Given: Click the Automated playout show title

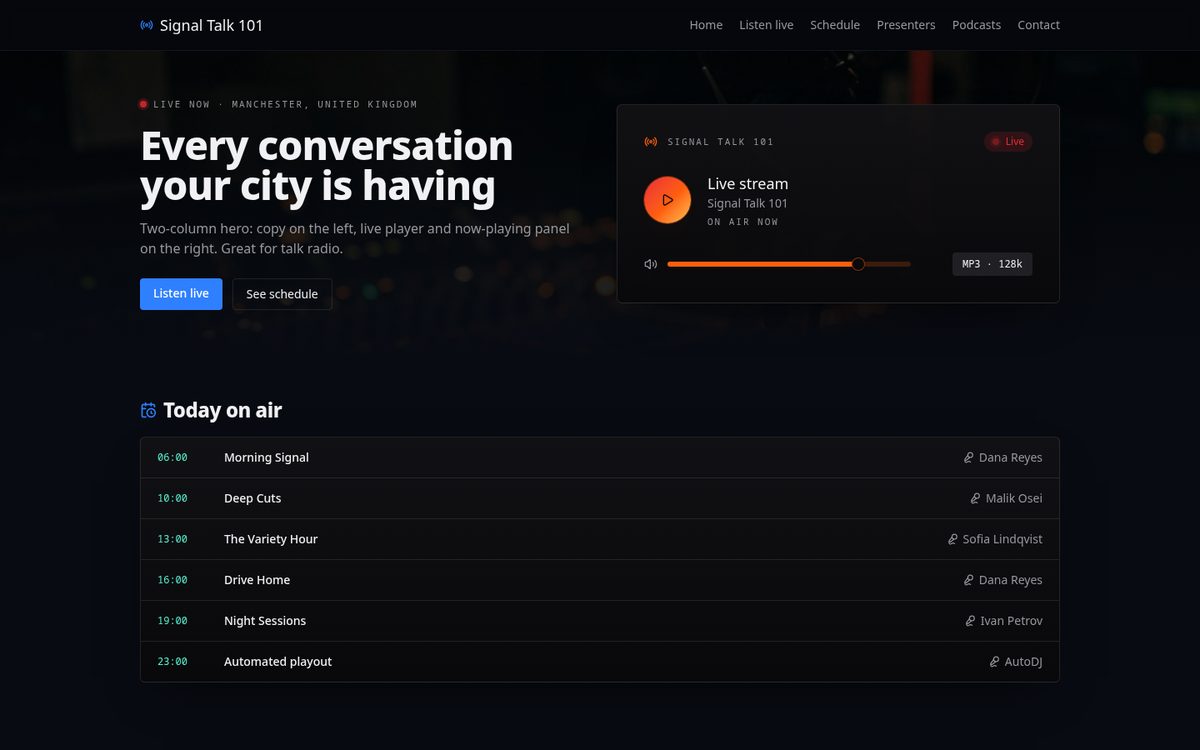Looking at the screenshot, I should 278,662.
